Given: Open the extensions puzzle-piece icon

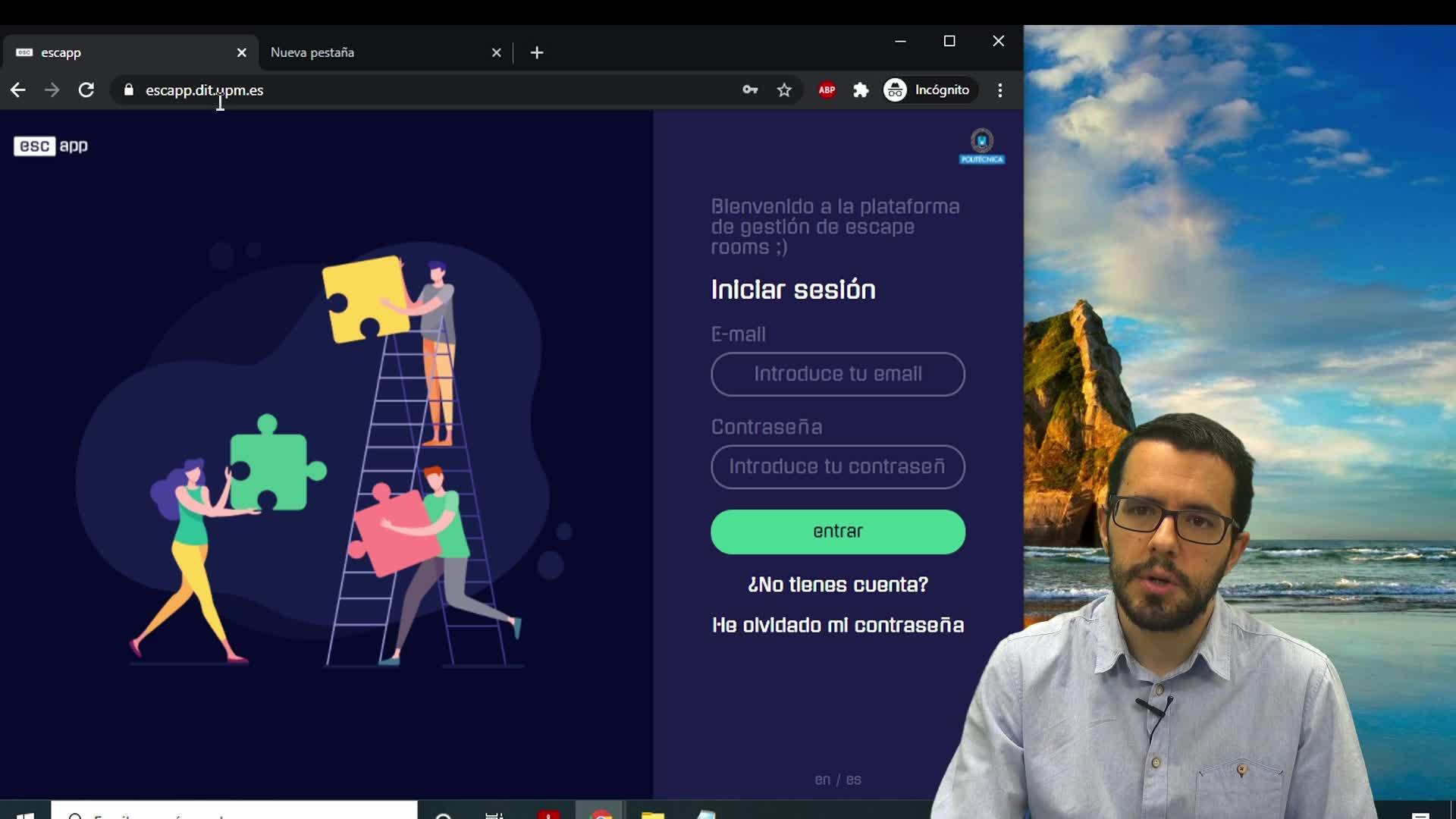Looking at the screenshot, I should [861, 90].
